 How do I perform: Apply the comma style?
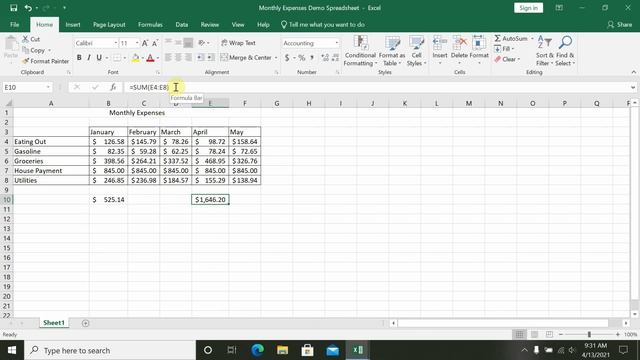pyautogui.click(x=312, y=58)
